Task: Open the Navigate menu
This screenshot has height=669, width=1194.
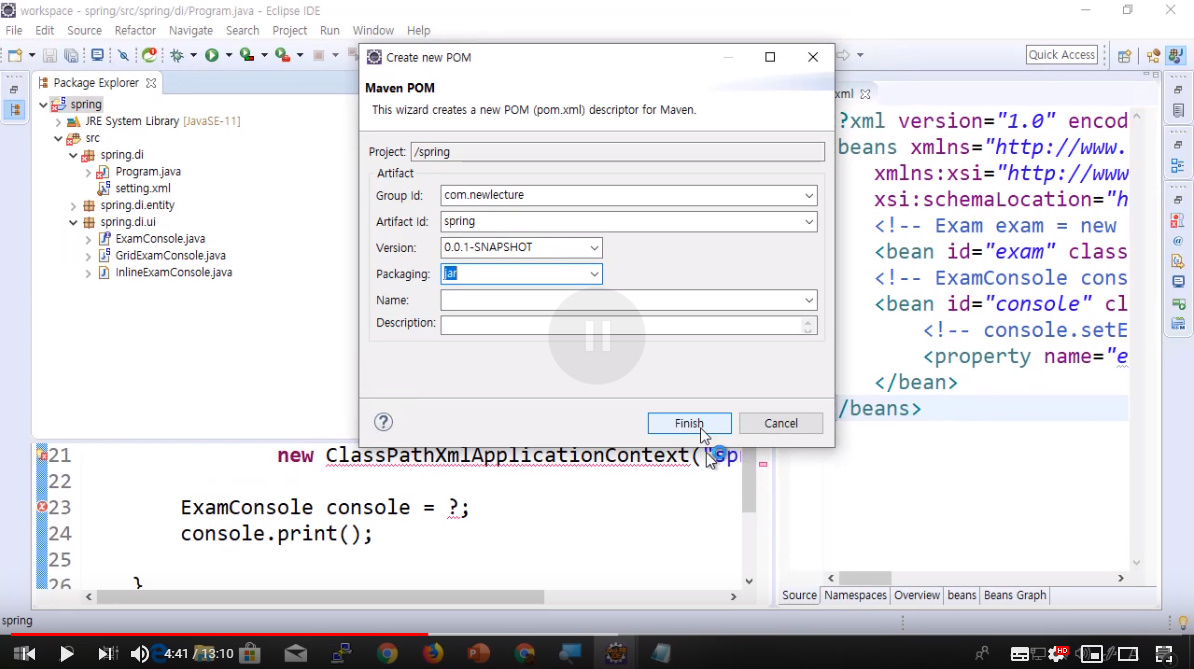Action: tap(190, 30)
